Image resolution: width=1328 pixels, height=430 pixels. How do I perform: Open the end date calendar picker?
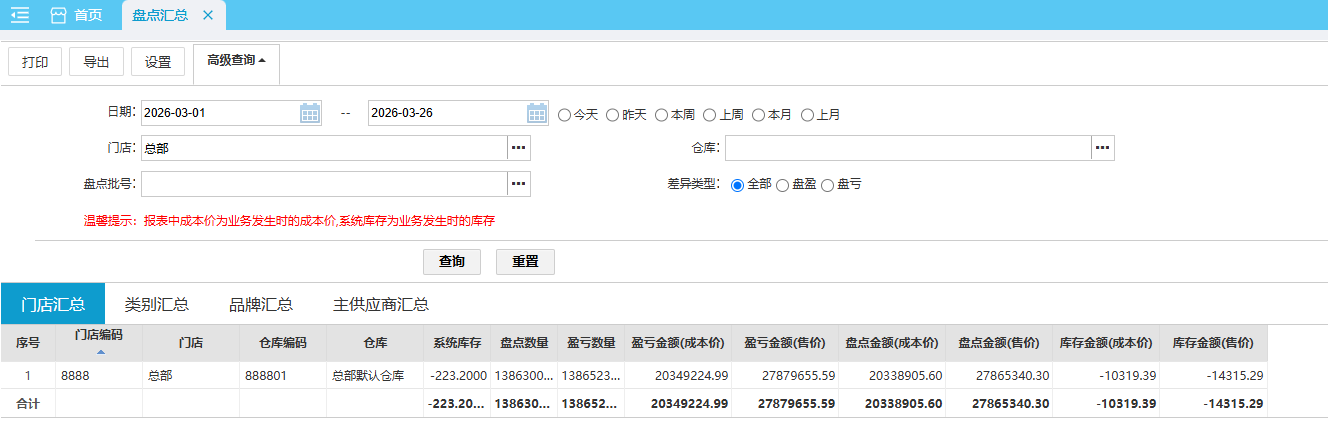click(537, 113)
